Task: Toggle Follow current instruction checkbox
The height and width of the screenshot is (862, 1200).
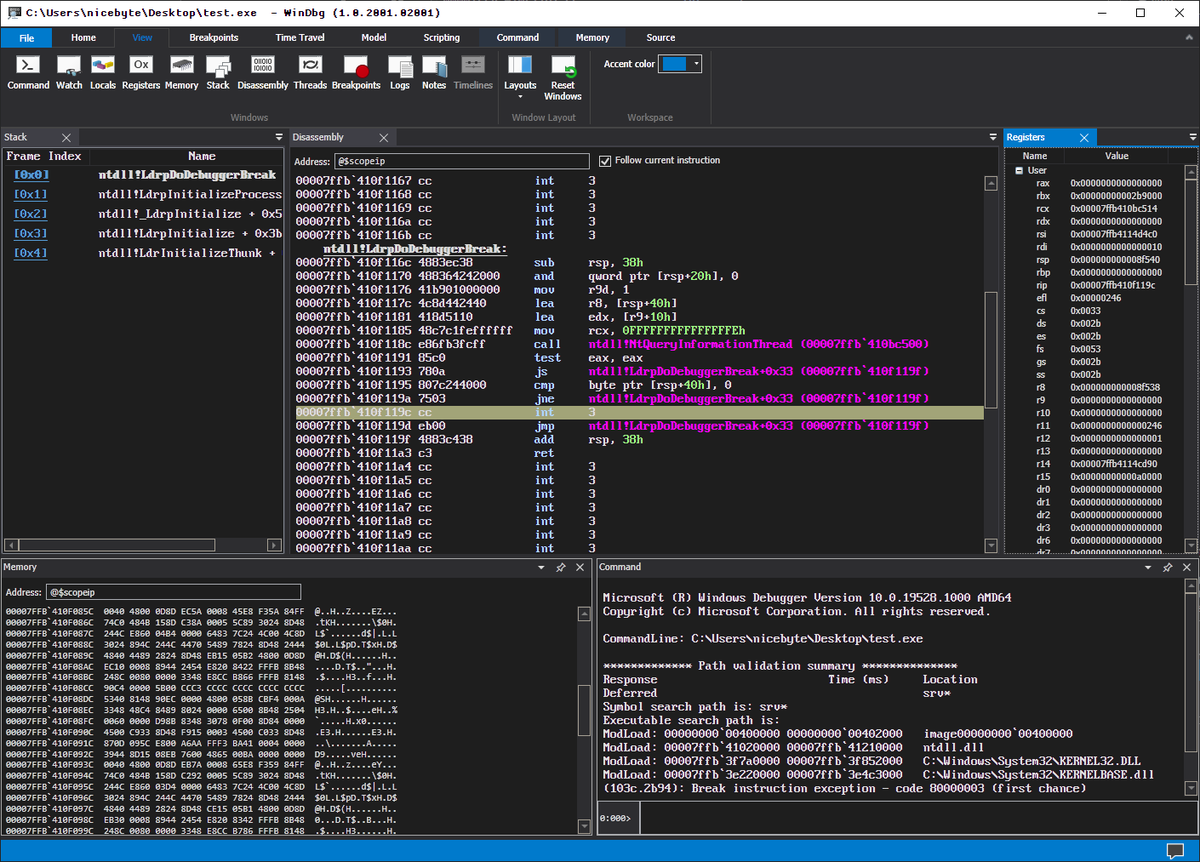Action: click(605, 161)
